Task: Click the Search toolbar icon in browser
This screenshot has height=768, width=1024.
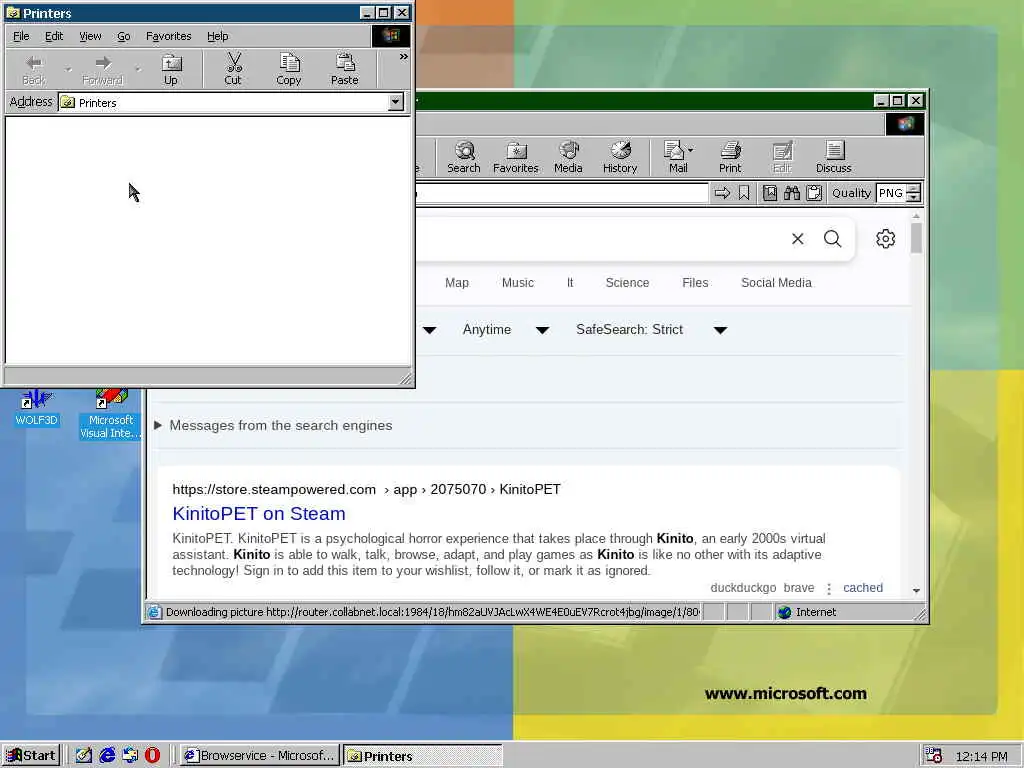Action: coord(464,157)
